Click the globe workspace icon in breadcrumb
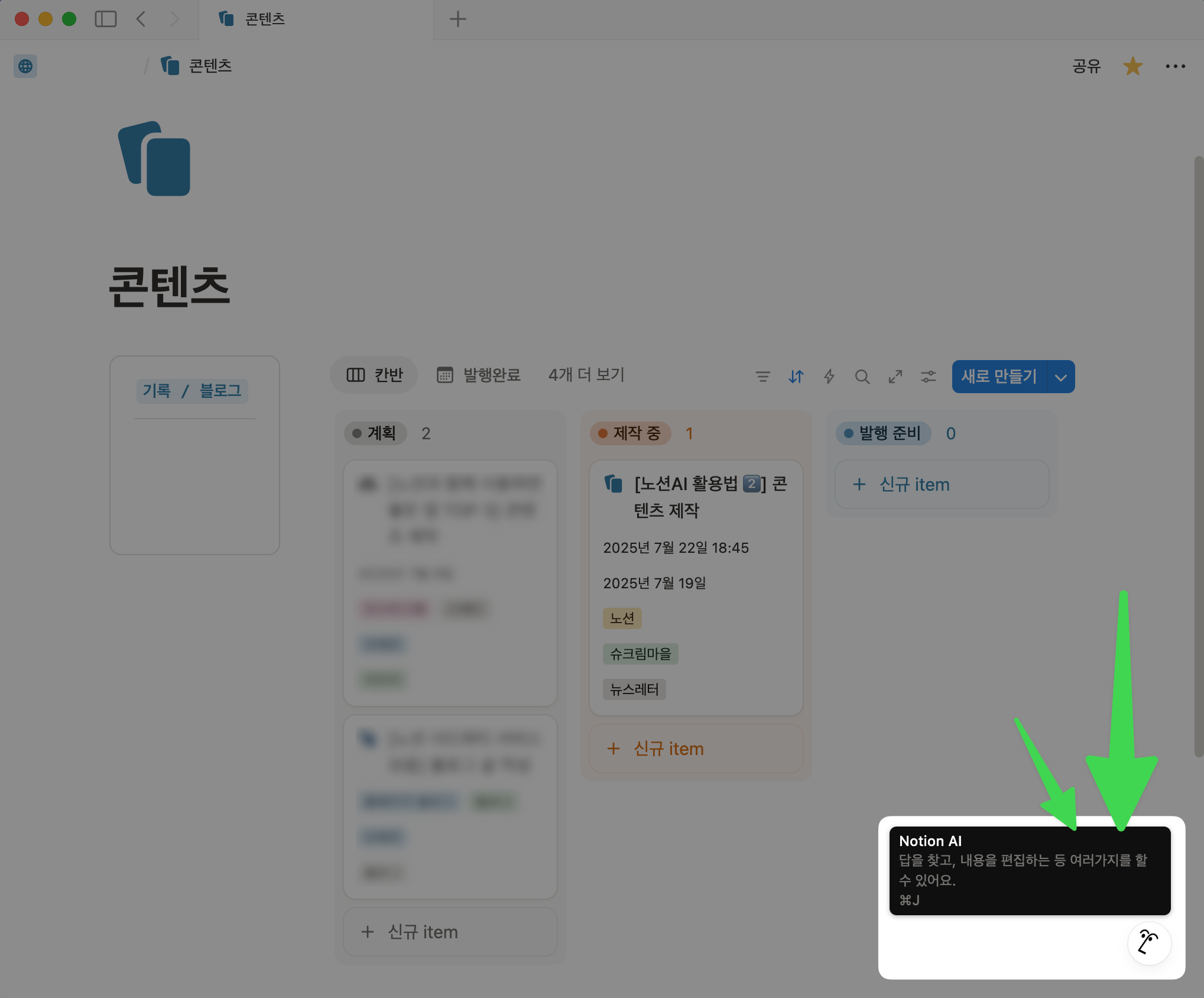The image size is (1204, 998). [25, 66]
